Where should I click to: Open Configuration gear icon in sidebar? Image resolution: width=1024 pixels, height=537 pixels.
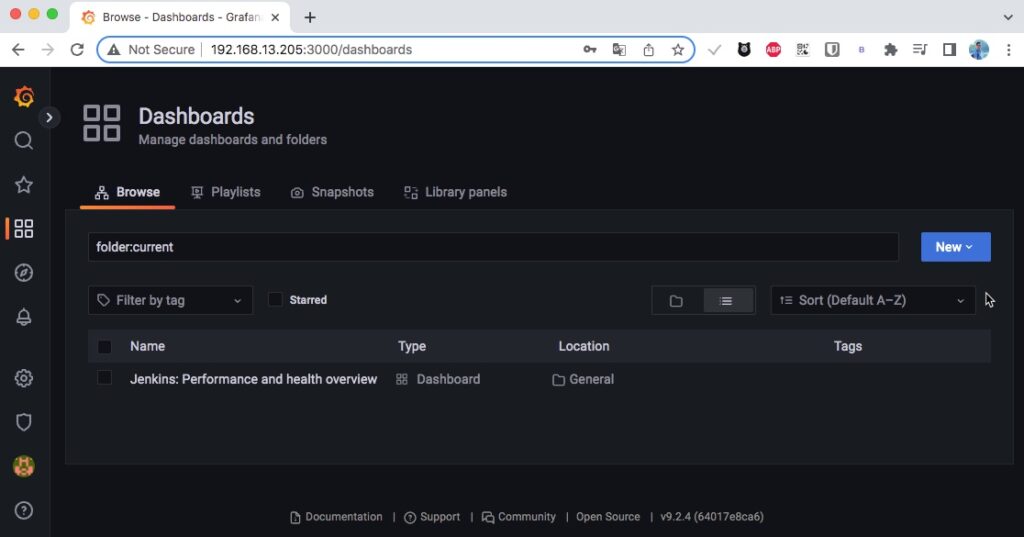(x=24, y=378)
